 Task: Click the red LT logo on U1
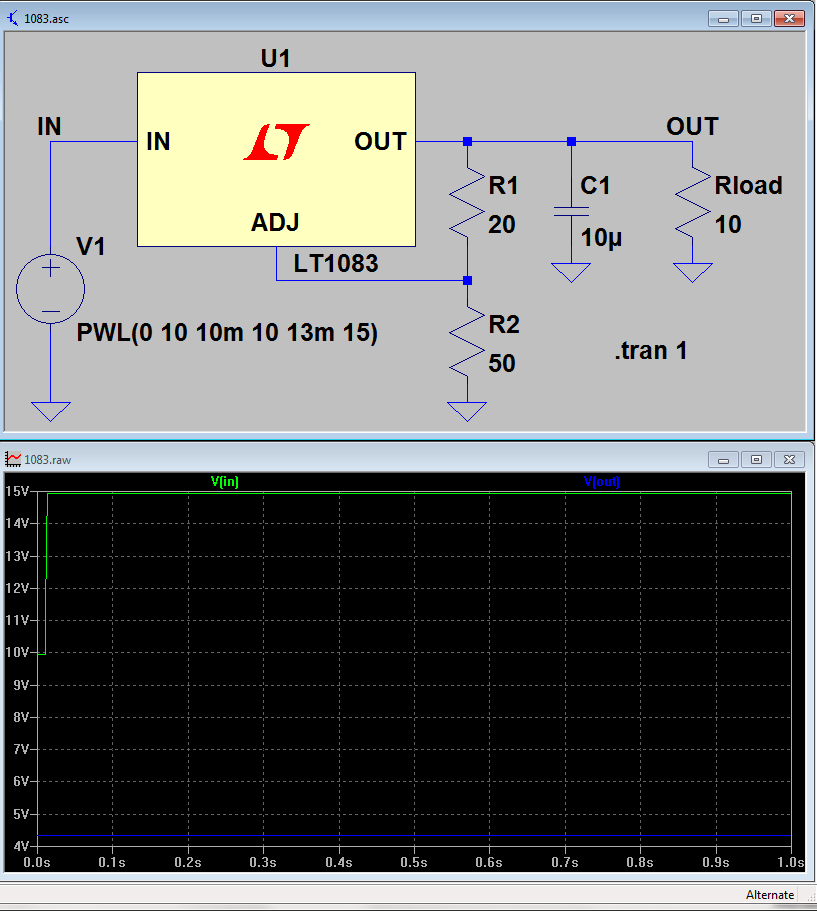pos(276,142)
